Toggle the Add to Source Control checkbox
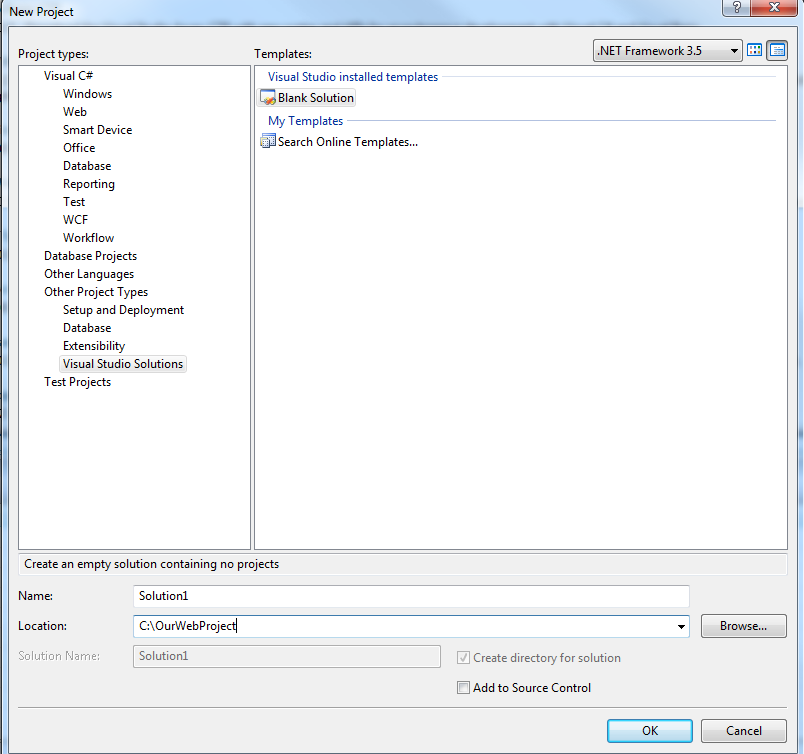 463,687
